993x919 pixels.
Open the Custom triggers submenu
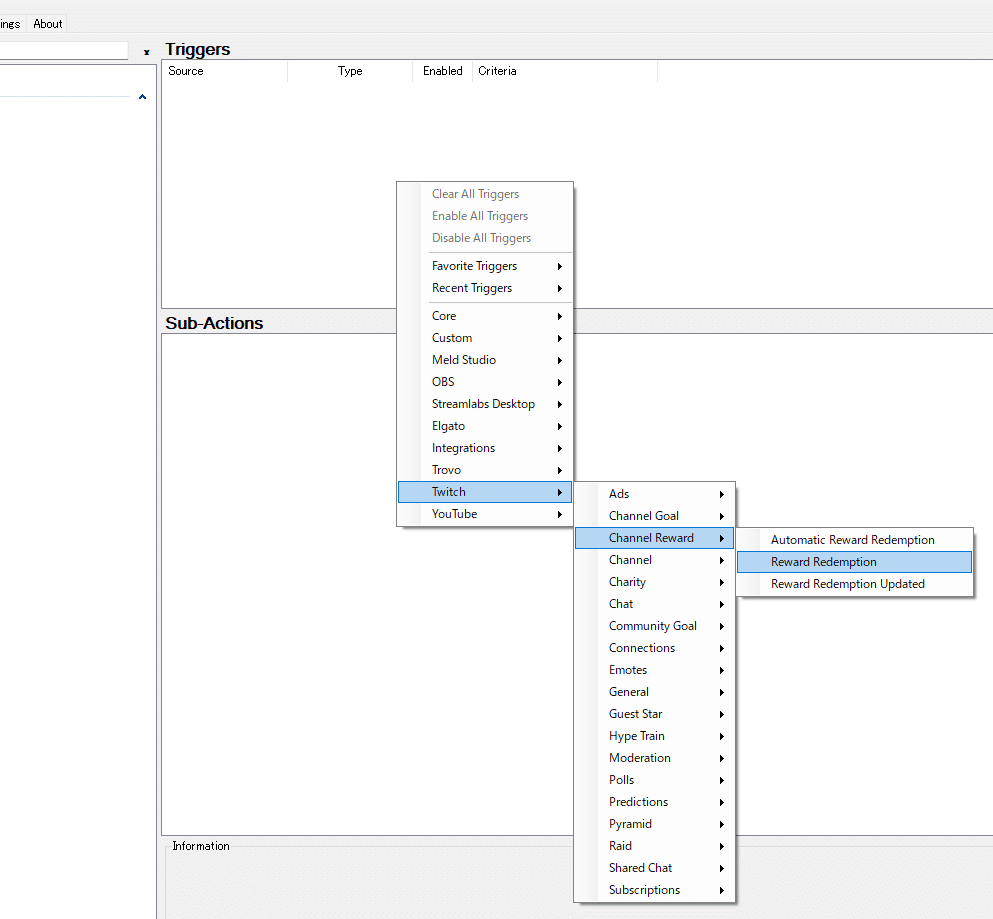point(485,338)
